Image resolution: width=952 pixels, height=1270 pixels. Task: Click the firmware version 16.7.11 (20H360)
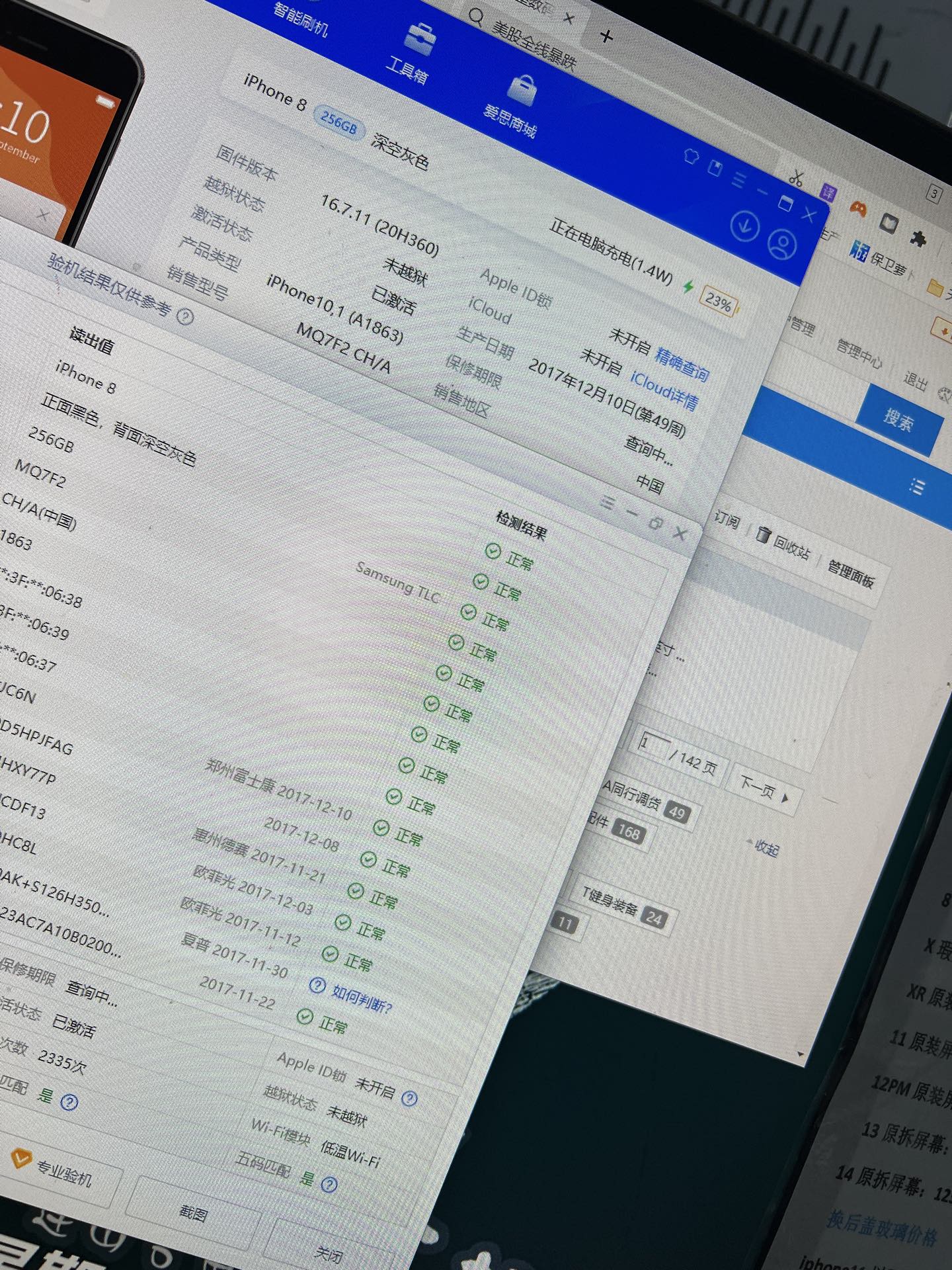pos(379,225)
